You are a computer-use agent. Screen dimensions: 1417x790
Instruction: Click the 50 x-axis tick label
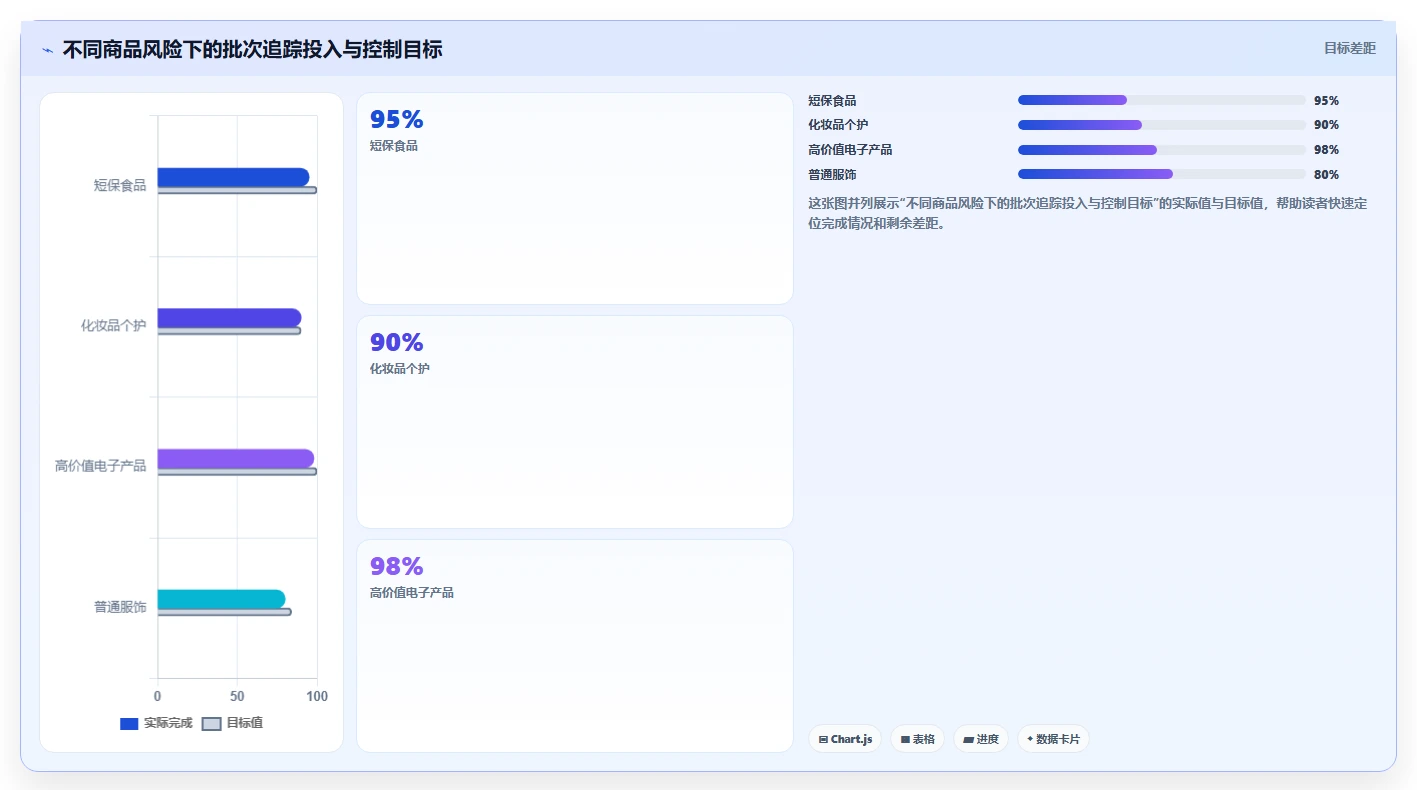(237, 696)
